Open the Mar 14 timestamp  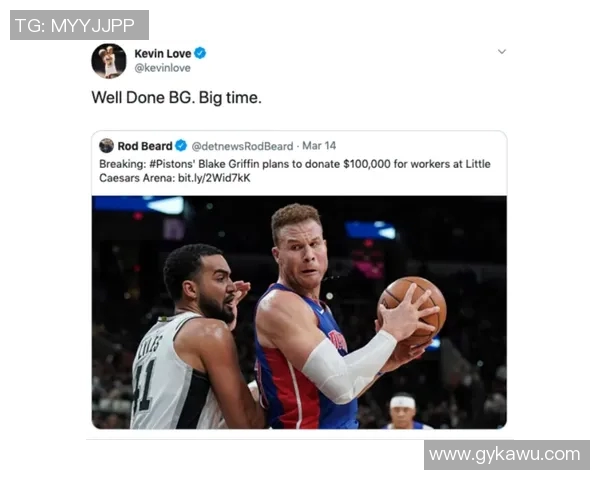pyautogui.click(x=319, y=146)
